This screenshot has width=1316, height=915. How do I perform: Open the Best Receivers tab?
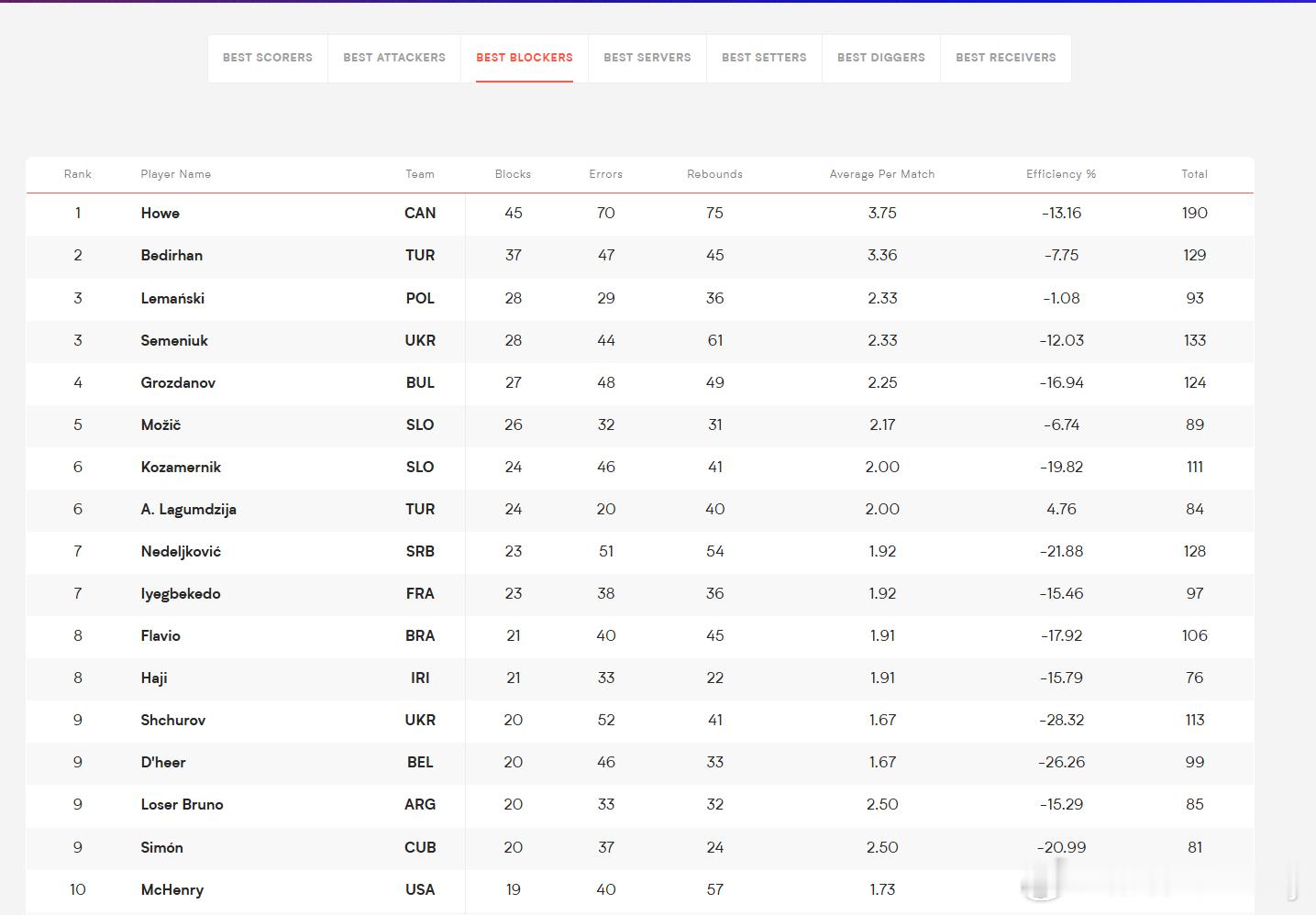coord(1006,58)
